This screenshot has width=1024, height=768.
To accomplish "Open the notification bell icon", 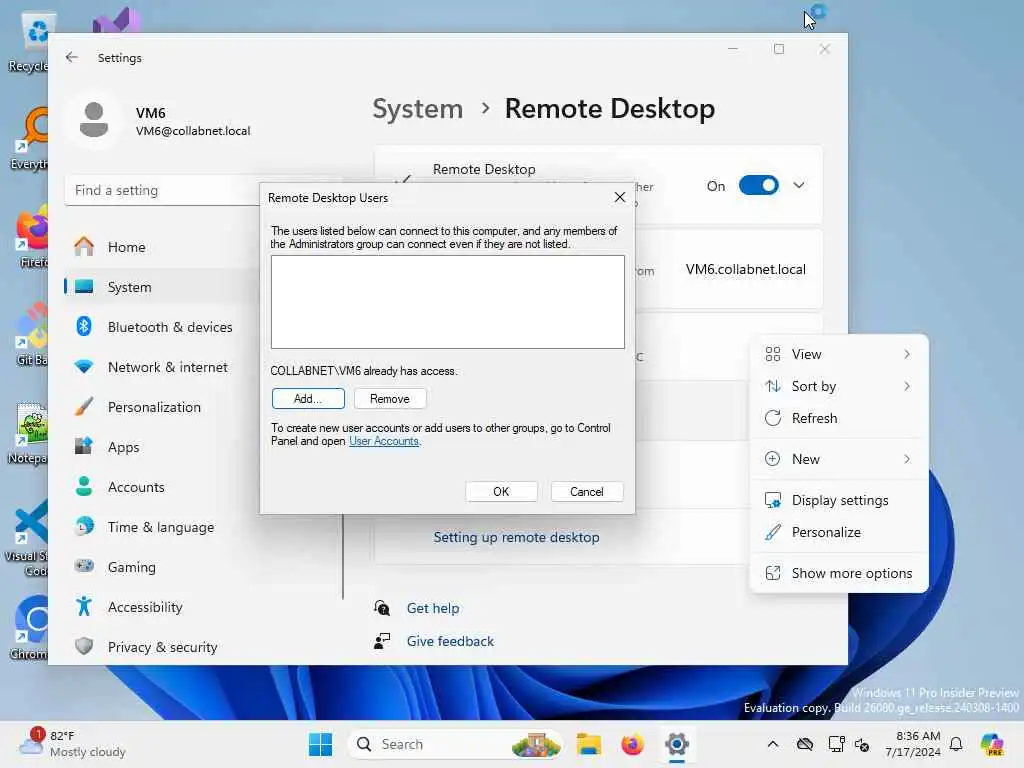I will 956,744.
